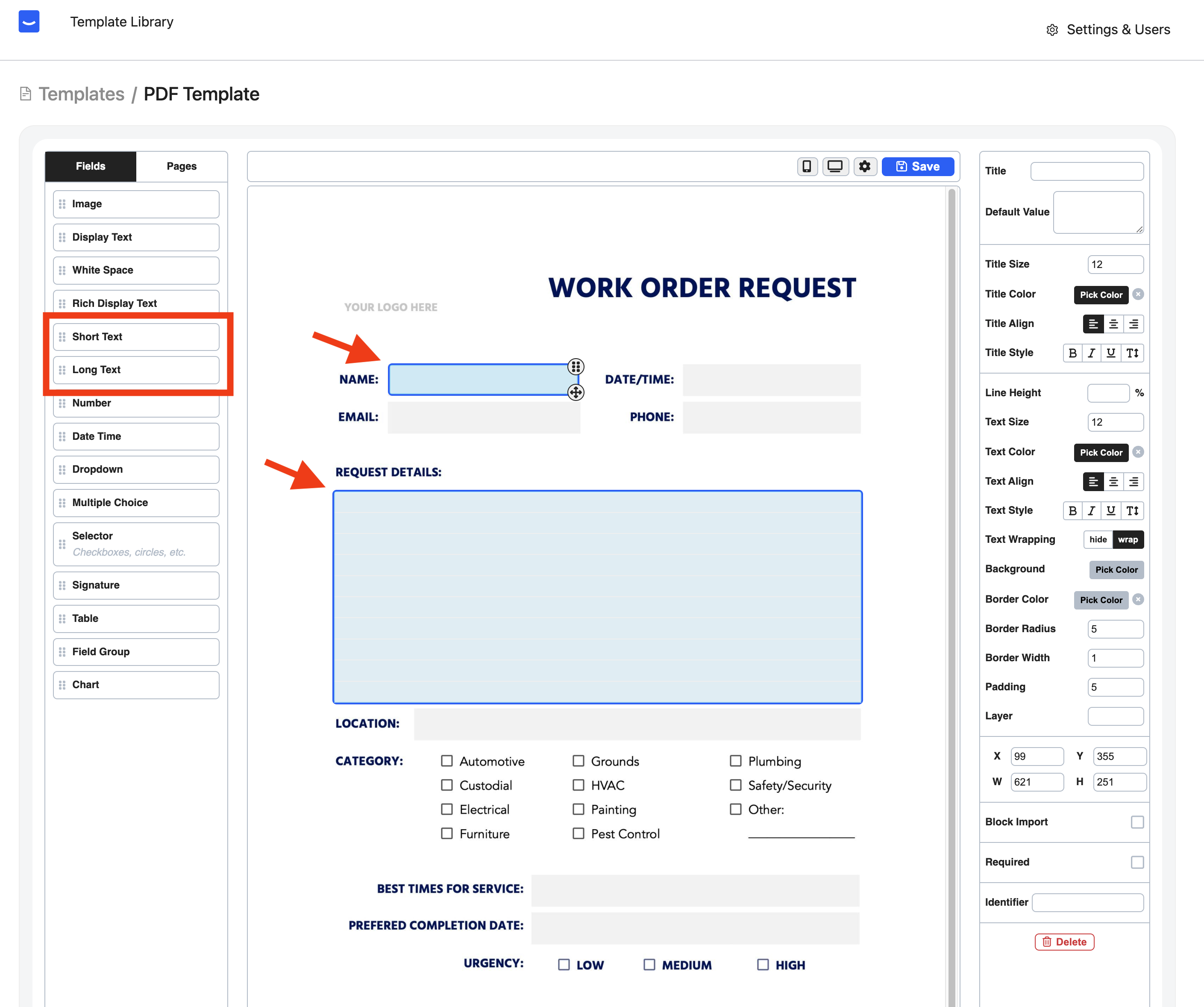Switch to desktop monitor preview icon
The width and height of the screenshot is (1204, 1007).
pos(835,166)
